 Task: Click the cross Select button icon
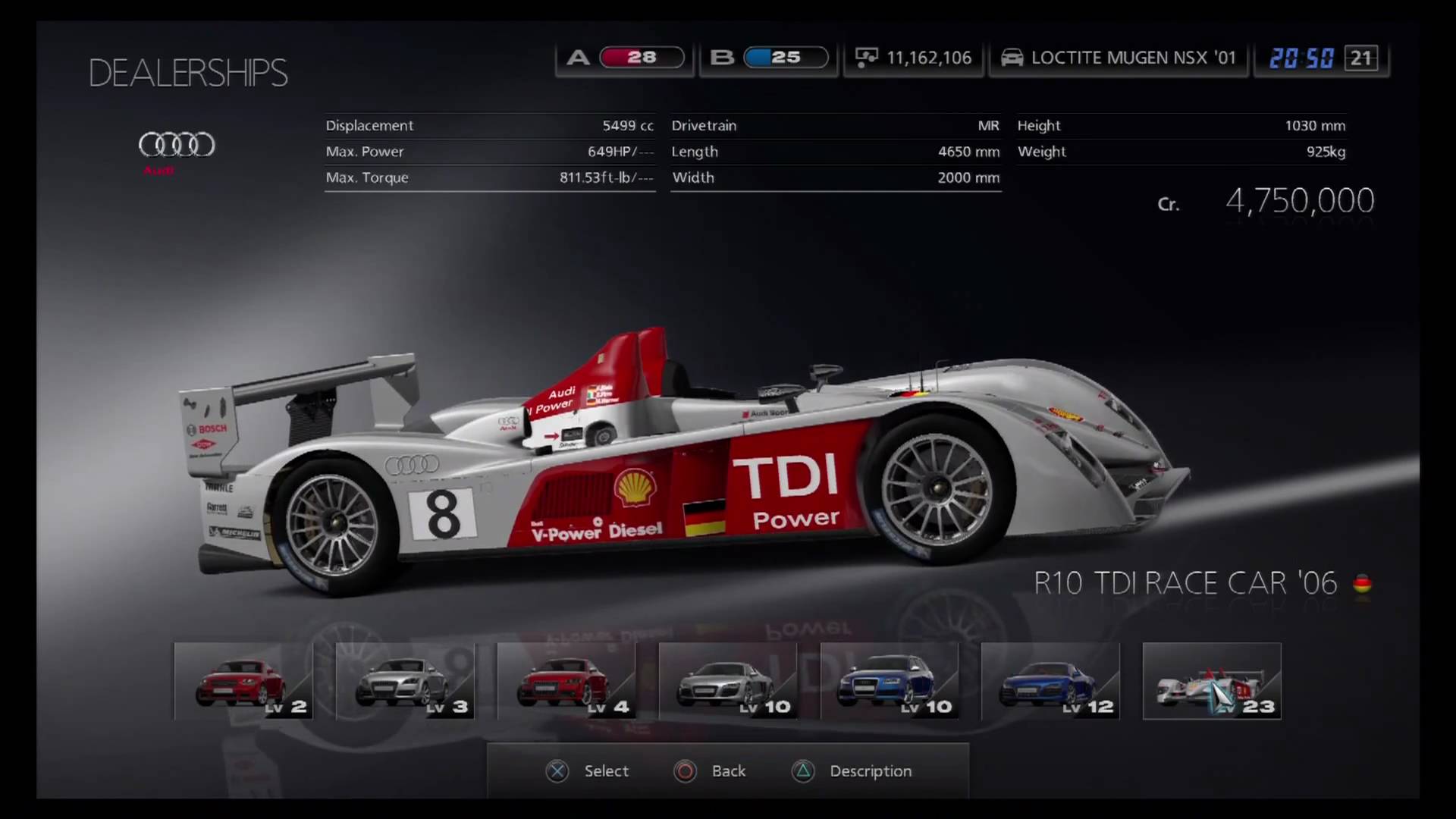pos(557,771)
